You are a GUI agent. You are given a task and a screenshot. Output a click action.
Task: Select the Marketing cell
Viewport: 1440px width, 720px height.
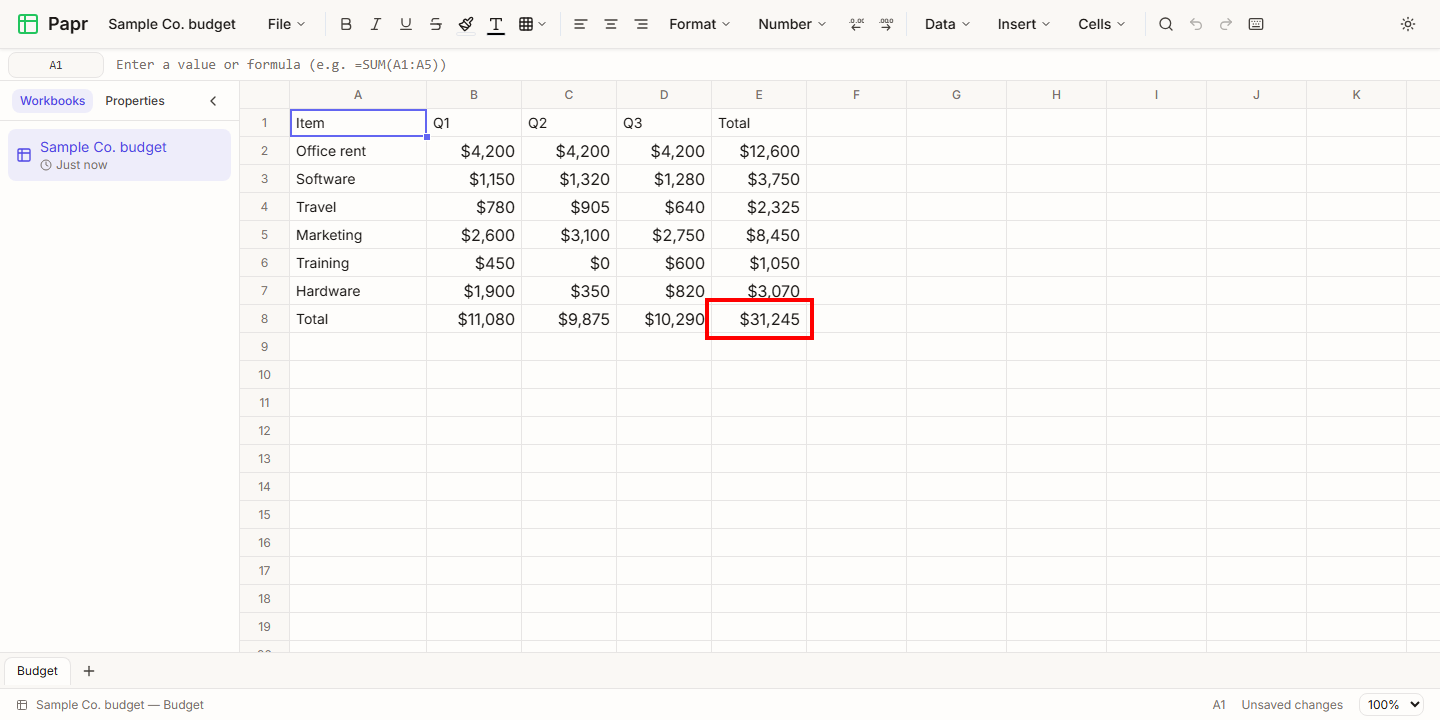[x=358, y=235]
